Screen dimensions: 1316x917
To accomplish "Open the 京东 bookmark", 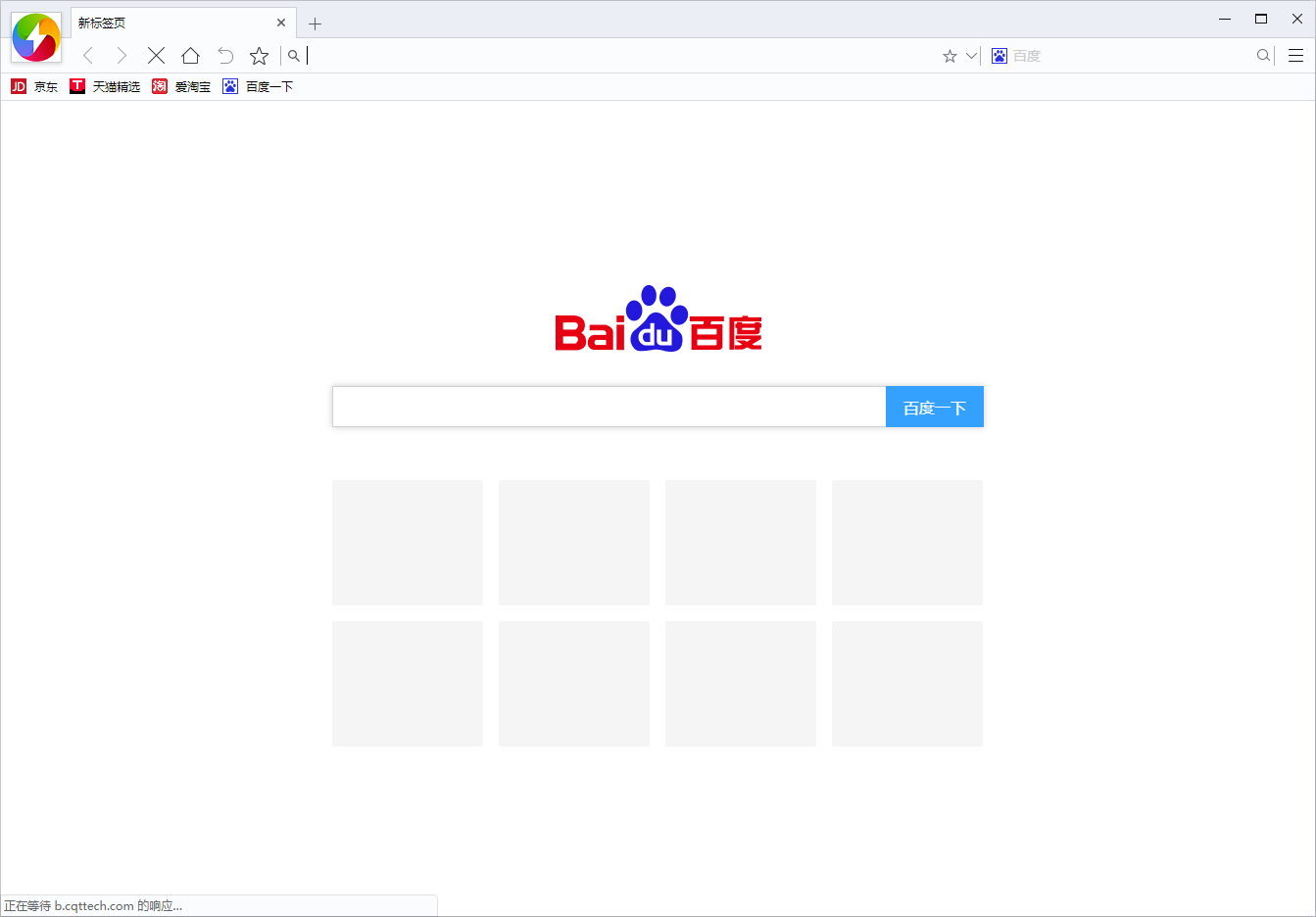I will [x=34, y=86].
